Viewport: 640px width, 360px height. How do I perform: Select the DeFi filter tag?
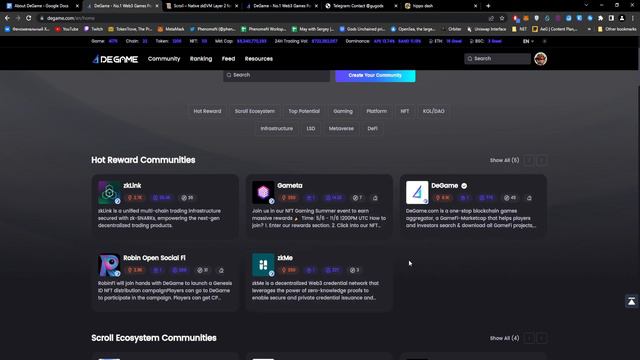click(372, 129)
